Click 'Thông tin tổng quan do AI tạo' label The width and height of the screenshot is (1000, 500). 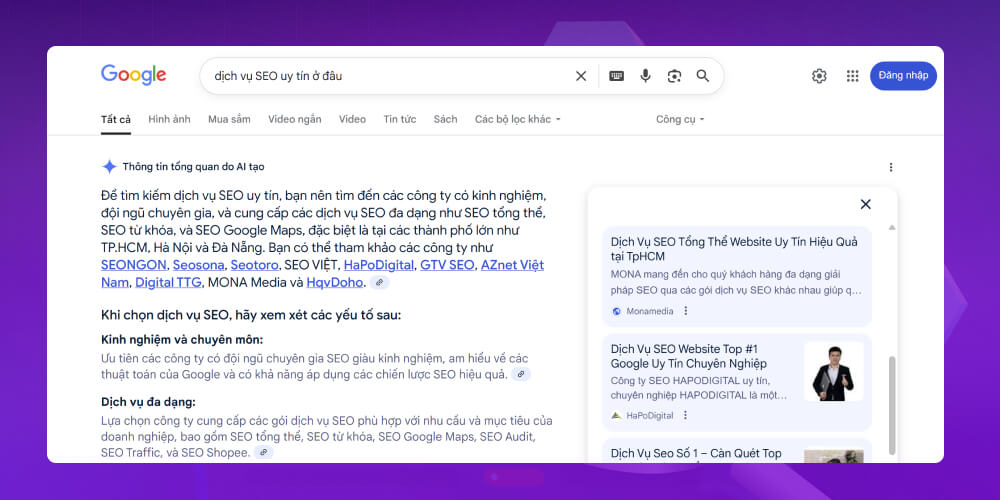point(193,167)
